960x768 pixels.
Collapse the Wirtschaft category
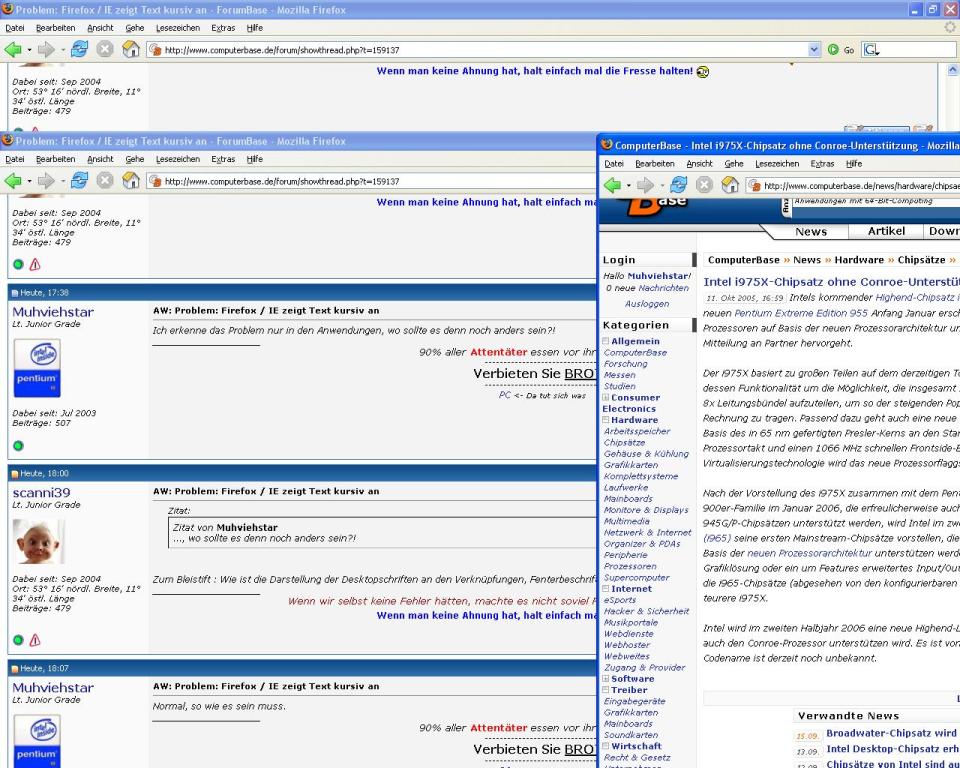pyautogui.click(x=606, y=746)
